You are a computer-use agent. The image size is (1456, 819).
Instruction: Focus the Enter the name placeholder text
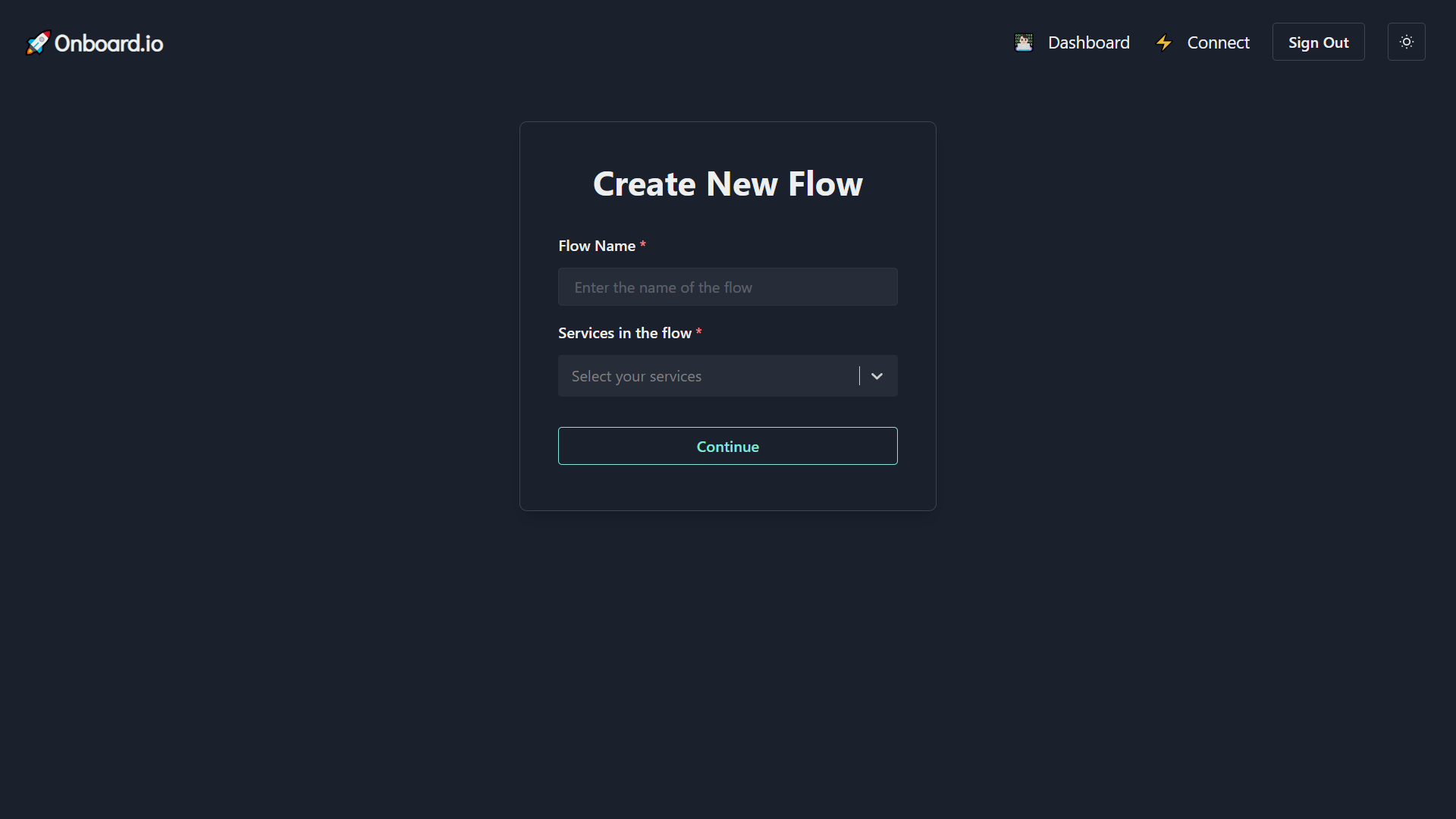click(663, 287)
